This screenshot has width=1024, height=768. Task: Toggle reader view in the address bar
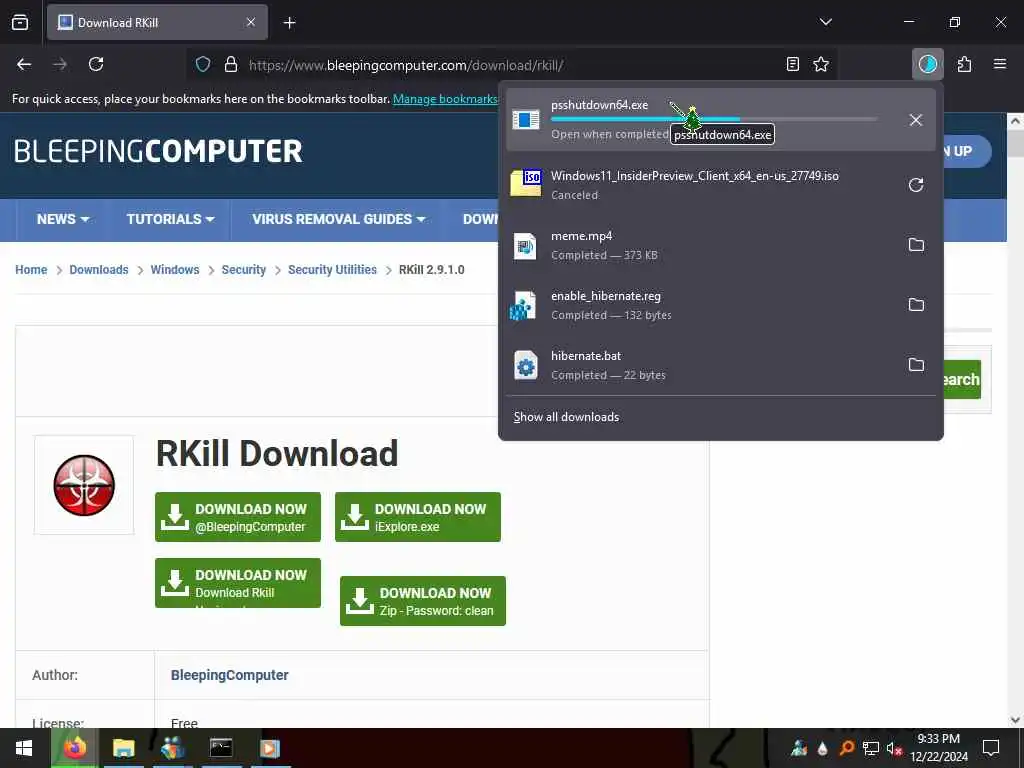(792, 64)
